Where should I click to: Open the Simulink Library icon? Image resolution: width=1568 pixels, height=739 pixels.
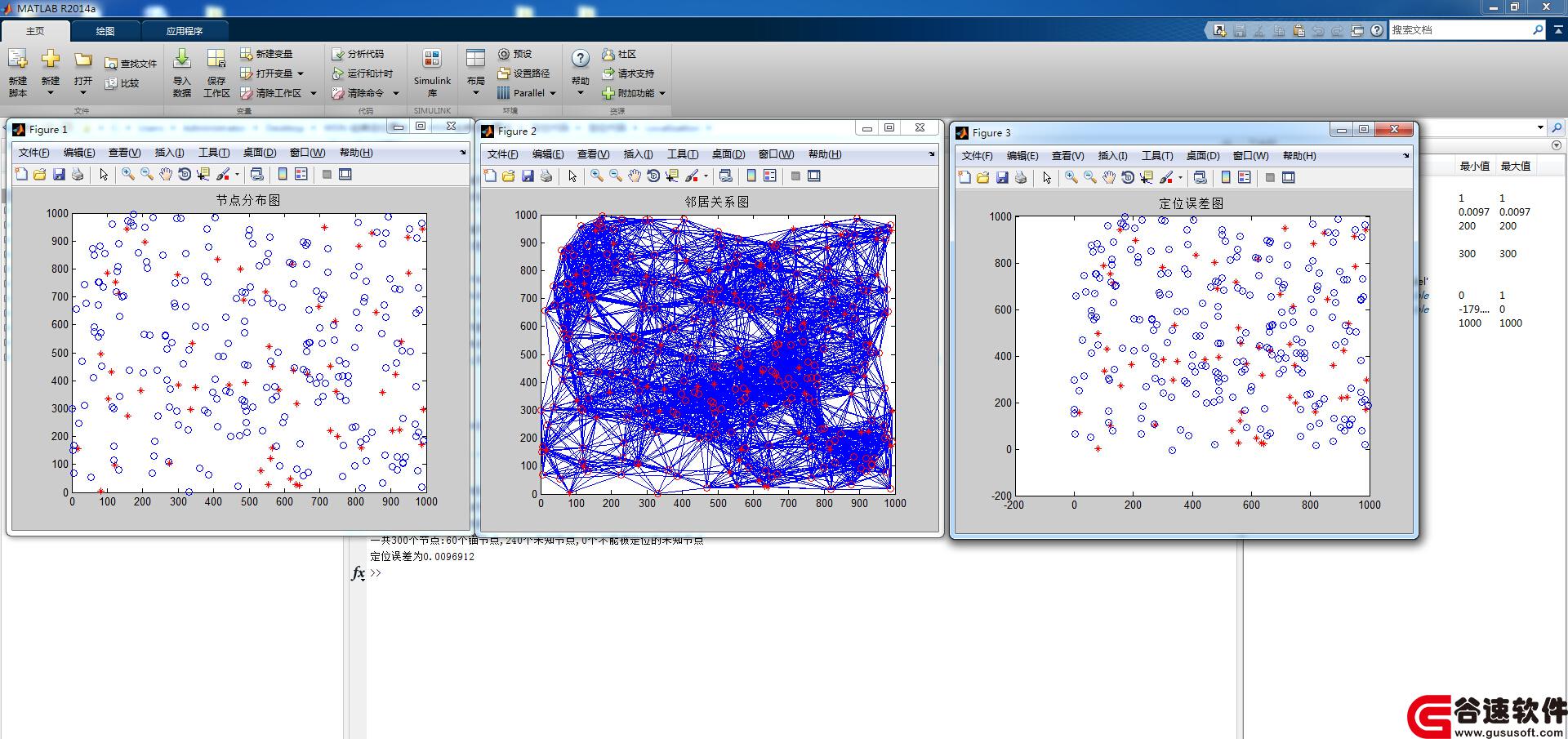click(x=432, y=59)
